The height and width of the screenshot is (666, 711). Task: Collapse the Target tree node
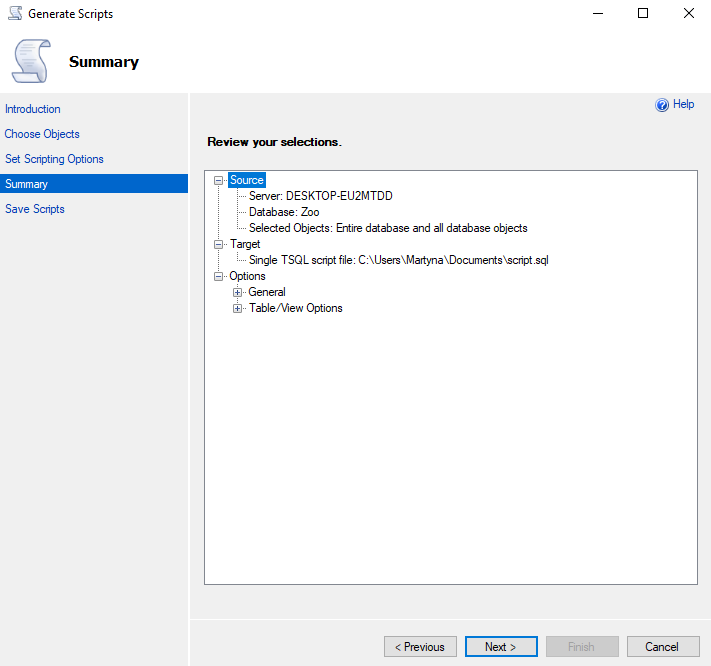click(x=219, y=244)
